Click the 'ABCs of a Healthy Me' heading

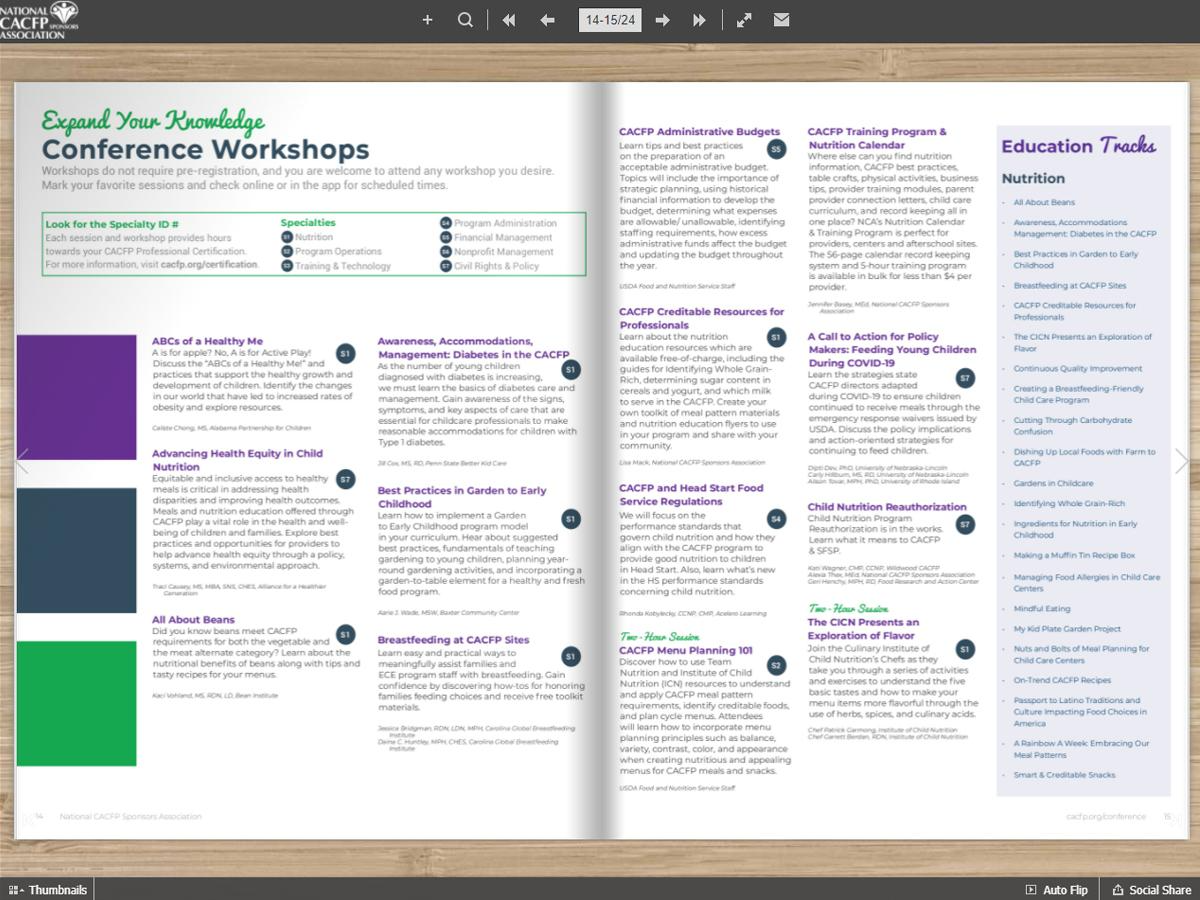(x=207, y=341)
